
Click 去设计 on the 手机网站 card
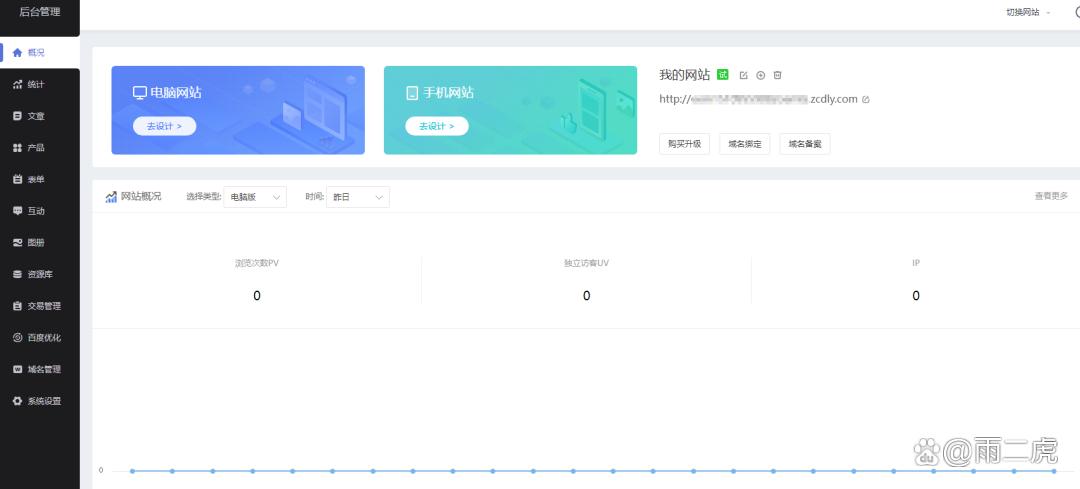pyautogui.click(x=437, y=126)
